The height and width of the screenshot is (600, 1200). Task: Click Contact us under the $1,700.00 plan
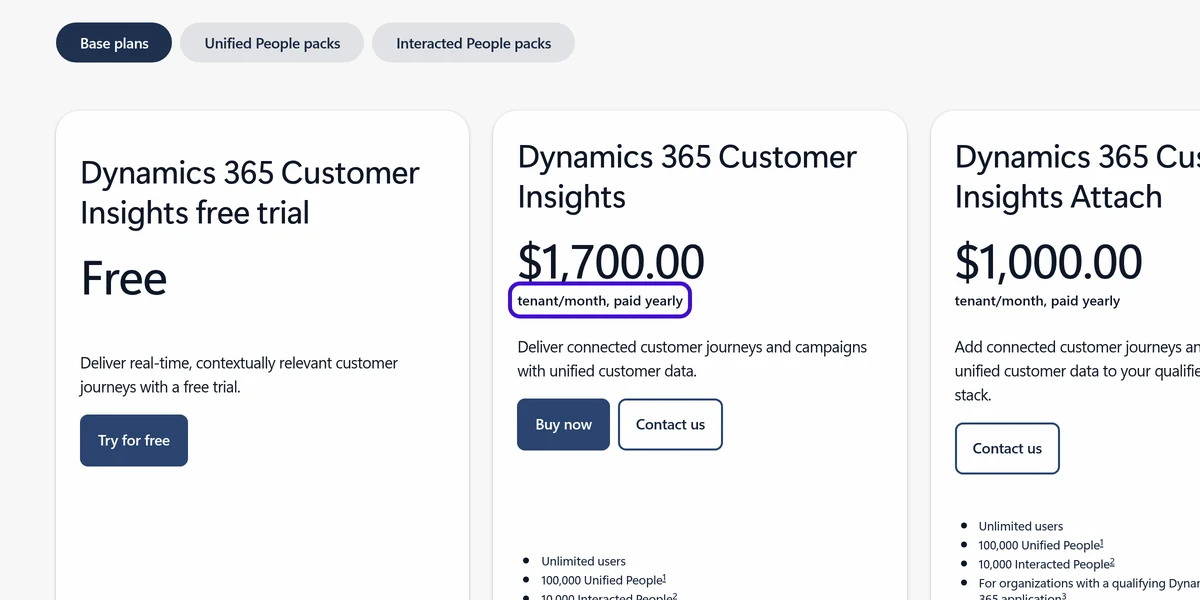[670, 424]
